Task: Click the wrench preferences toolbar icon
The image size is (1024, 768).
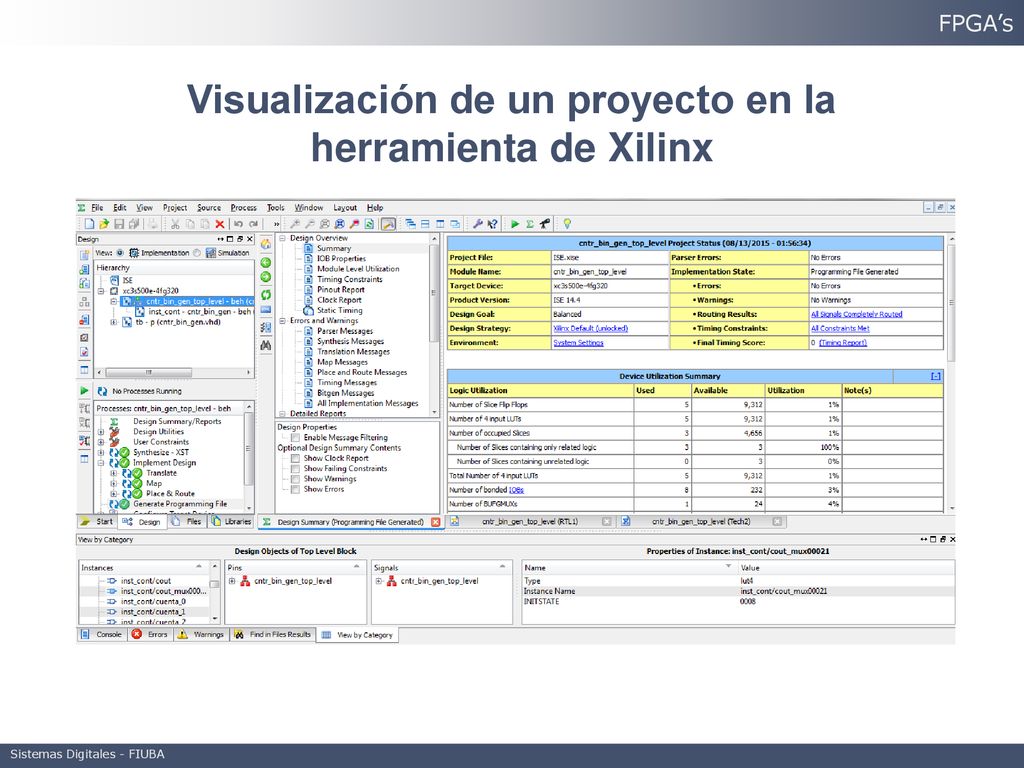Action: point(477,224)
